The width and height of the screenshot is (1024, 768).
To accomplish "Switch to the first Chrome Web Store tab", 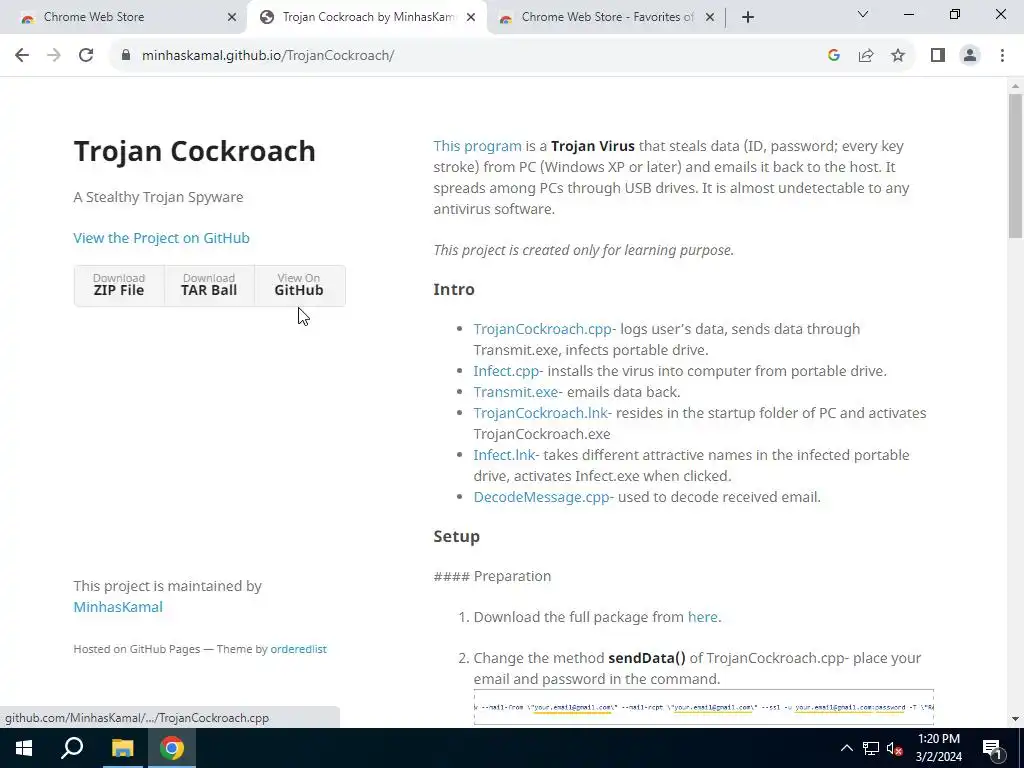I will [124, 17].
